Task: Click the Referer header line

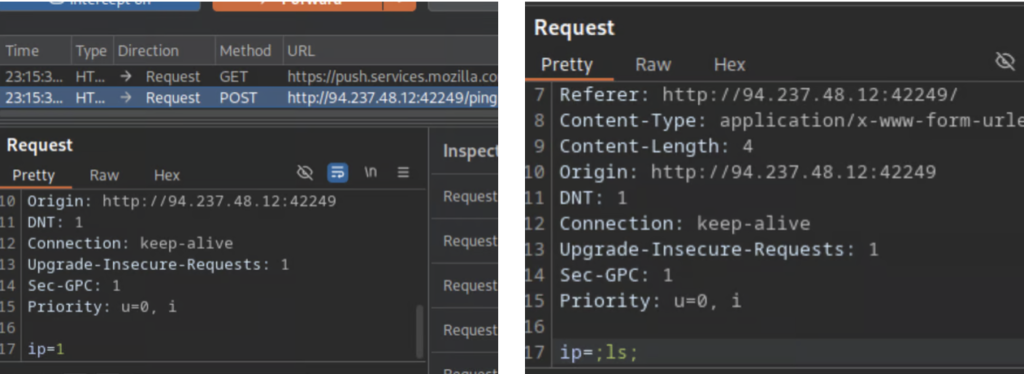Action: pyautogui.click(x=758, y=95)
